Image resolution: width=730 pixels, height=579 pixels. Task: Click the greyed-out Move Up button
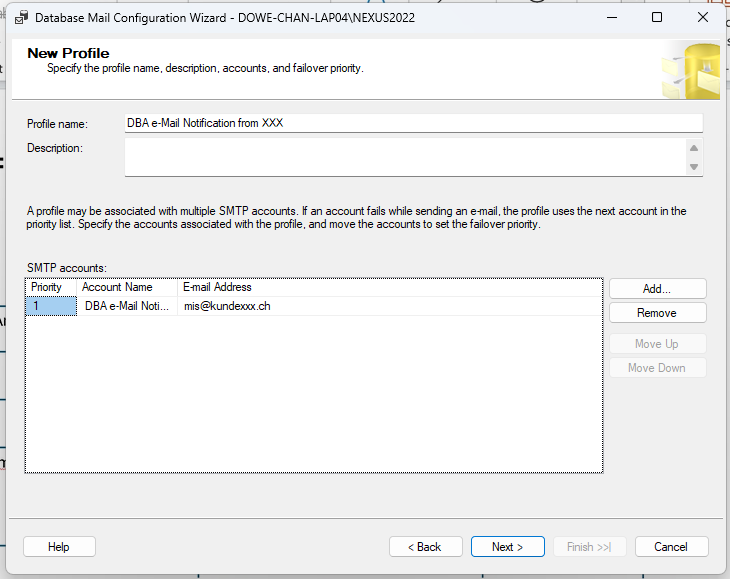click(657, 344)
